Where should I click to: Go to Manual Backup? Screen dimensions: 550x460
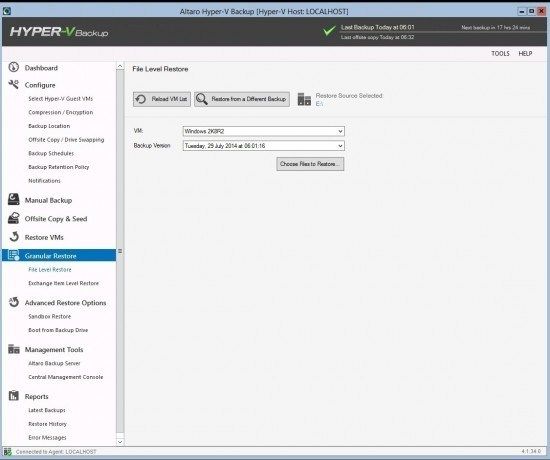click(48, 200)
